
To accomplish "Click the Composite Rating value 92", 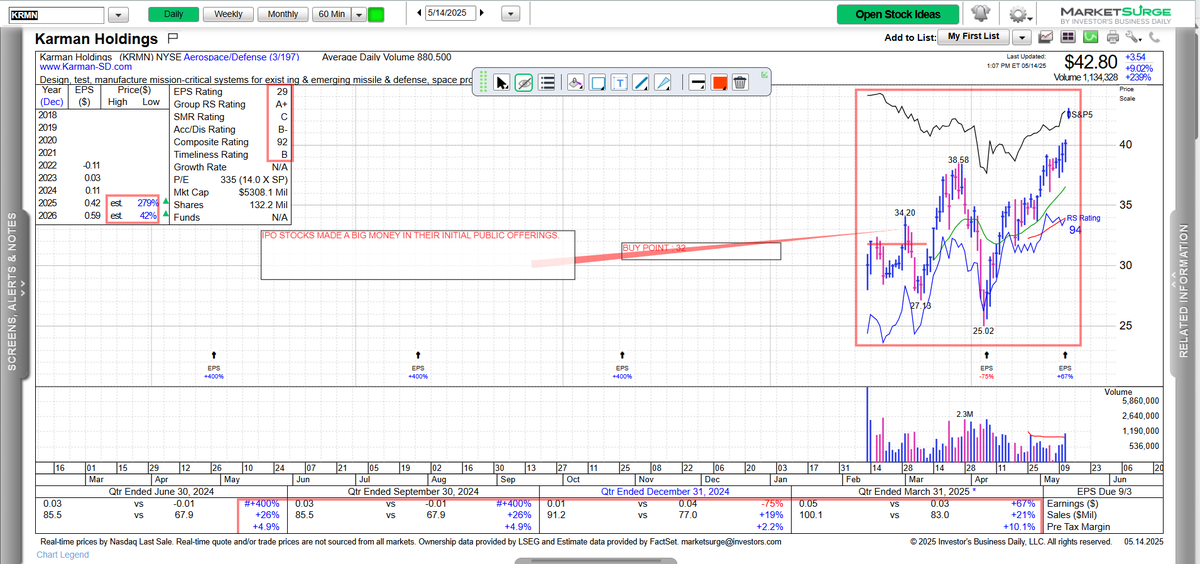I will tap(283, 142).
